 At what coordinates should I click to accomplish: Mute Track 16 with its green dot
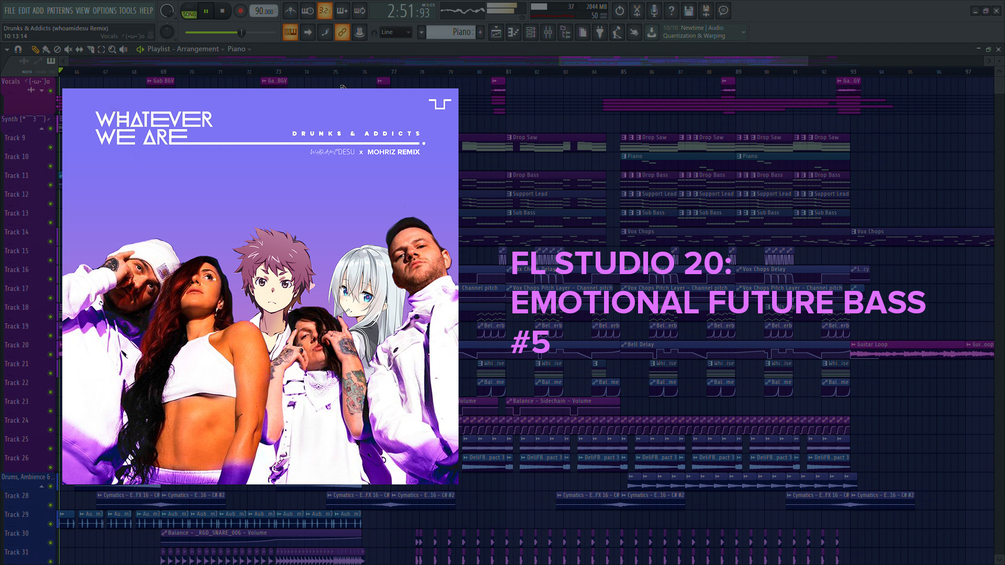(51, 279)
